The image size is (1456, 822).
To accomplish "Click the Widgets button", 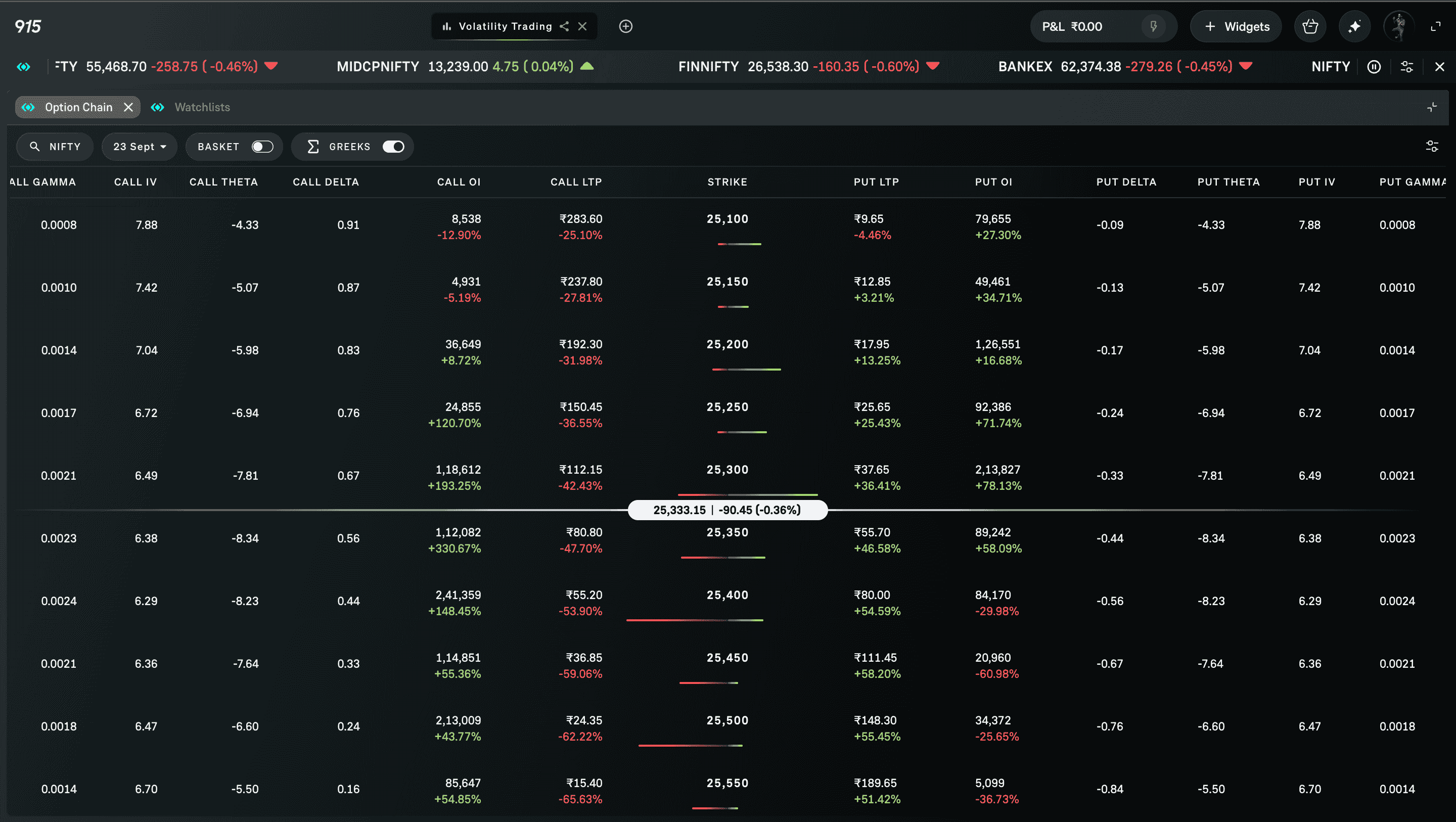I will [1236, 27].
